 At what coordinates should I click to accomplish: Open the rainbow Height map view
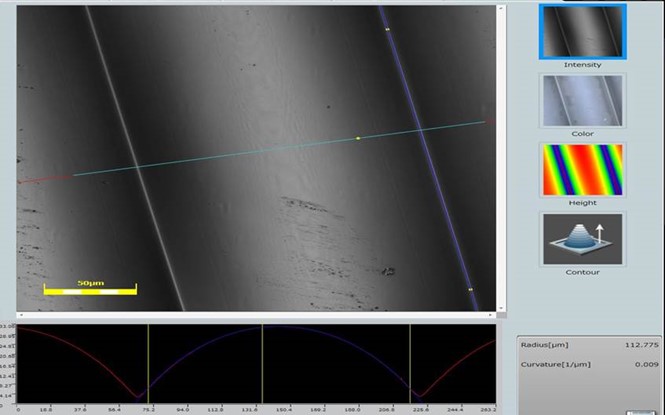[x=582, y=169]
